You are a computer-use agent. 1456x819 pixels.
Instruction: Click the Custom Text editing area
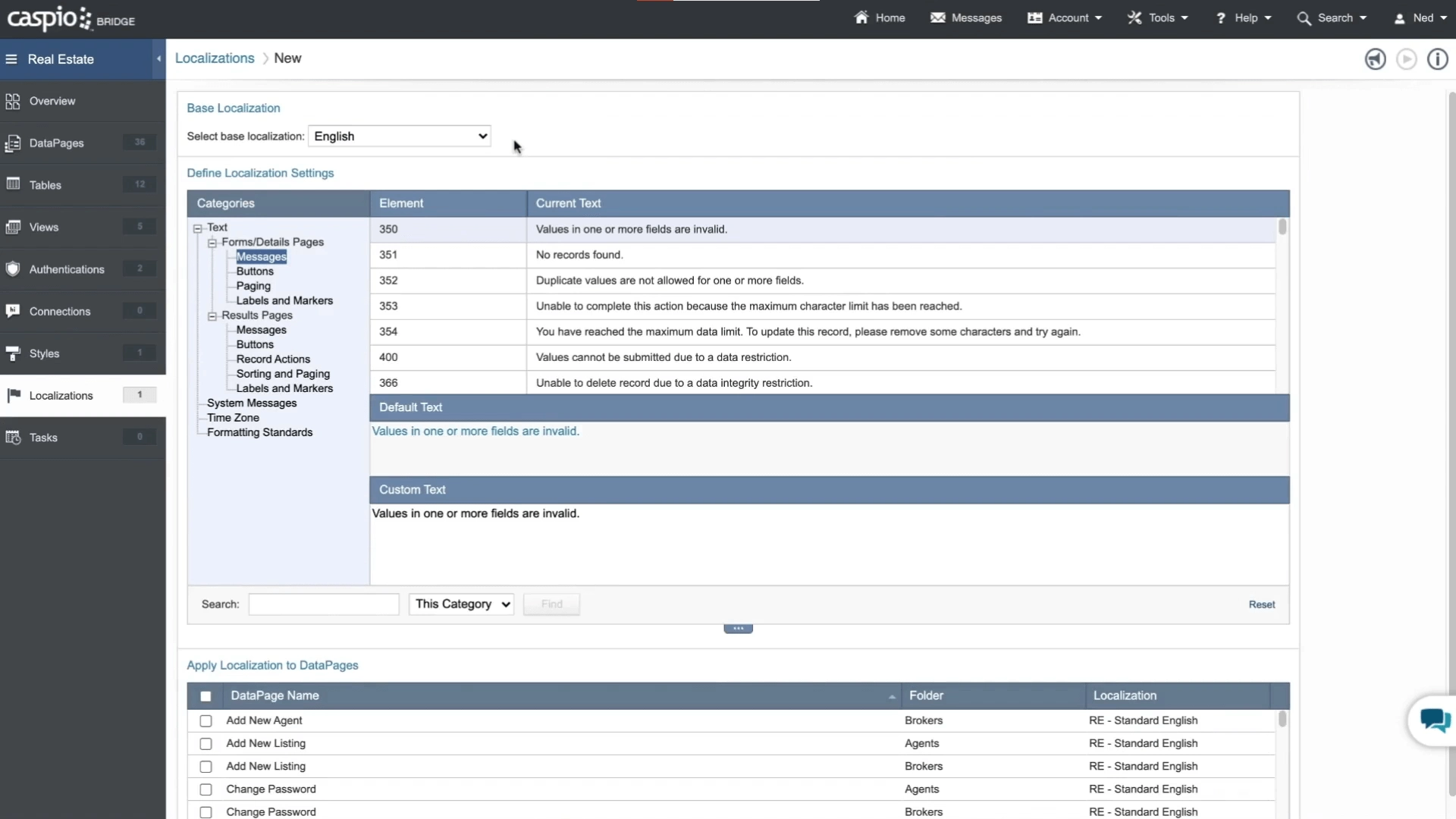click(830, 544)
